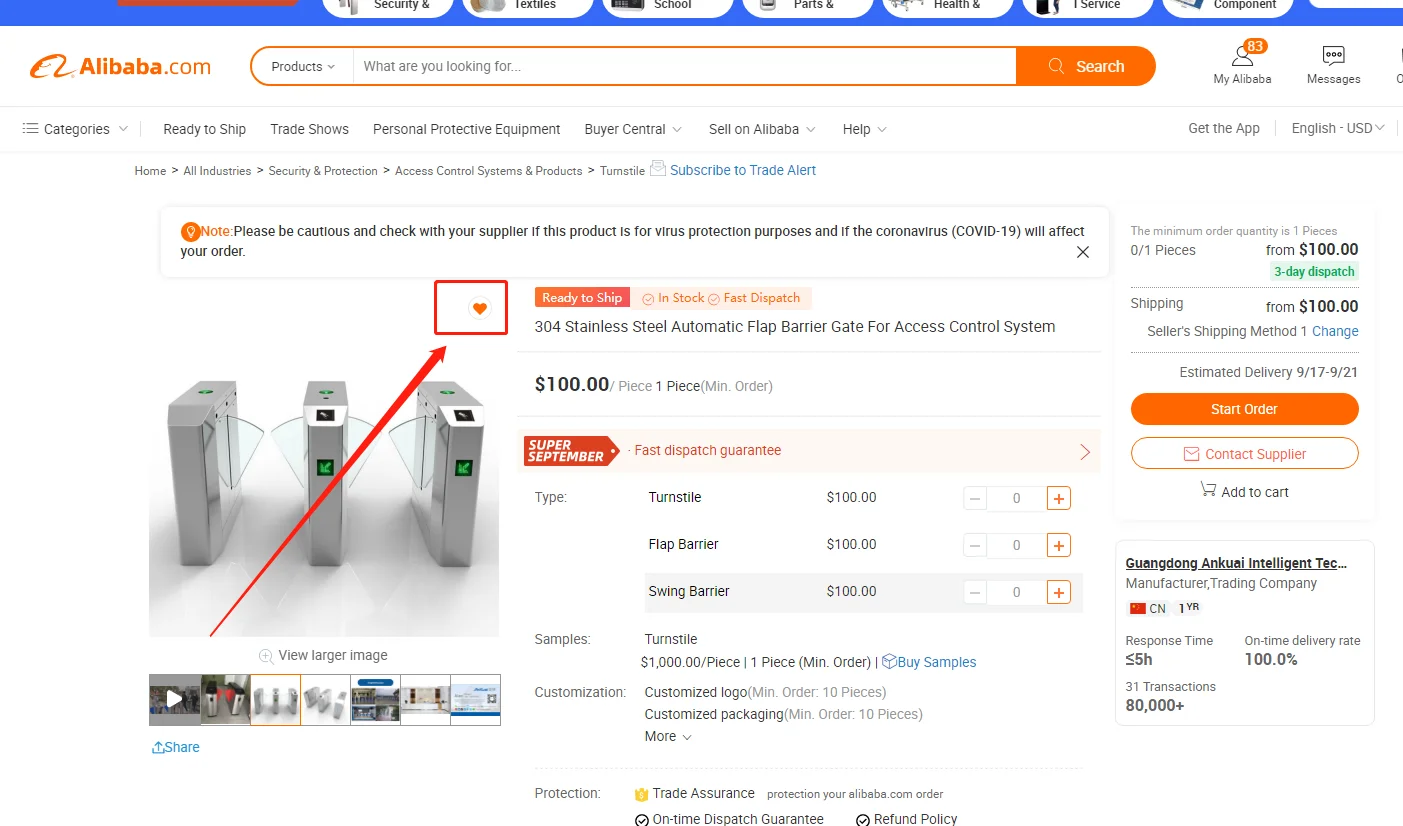Go to the Alibaba.com logo homepage
The image size is (1403, 826).
tap(121, 67)
